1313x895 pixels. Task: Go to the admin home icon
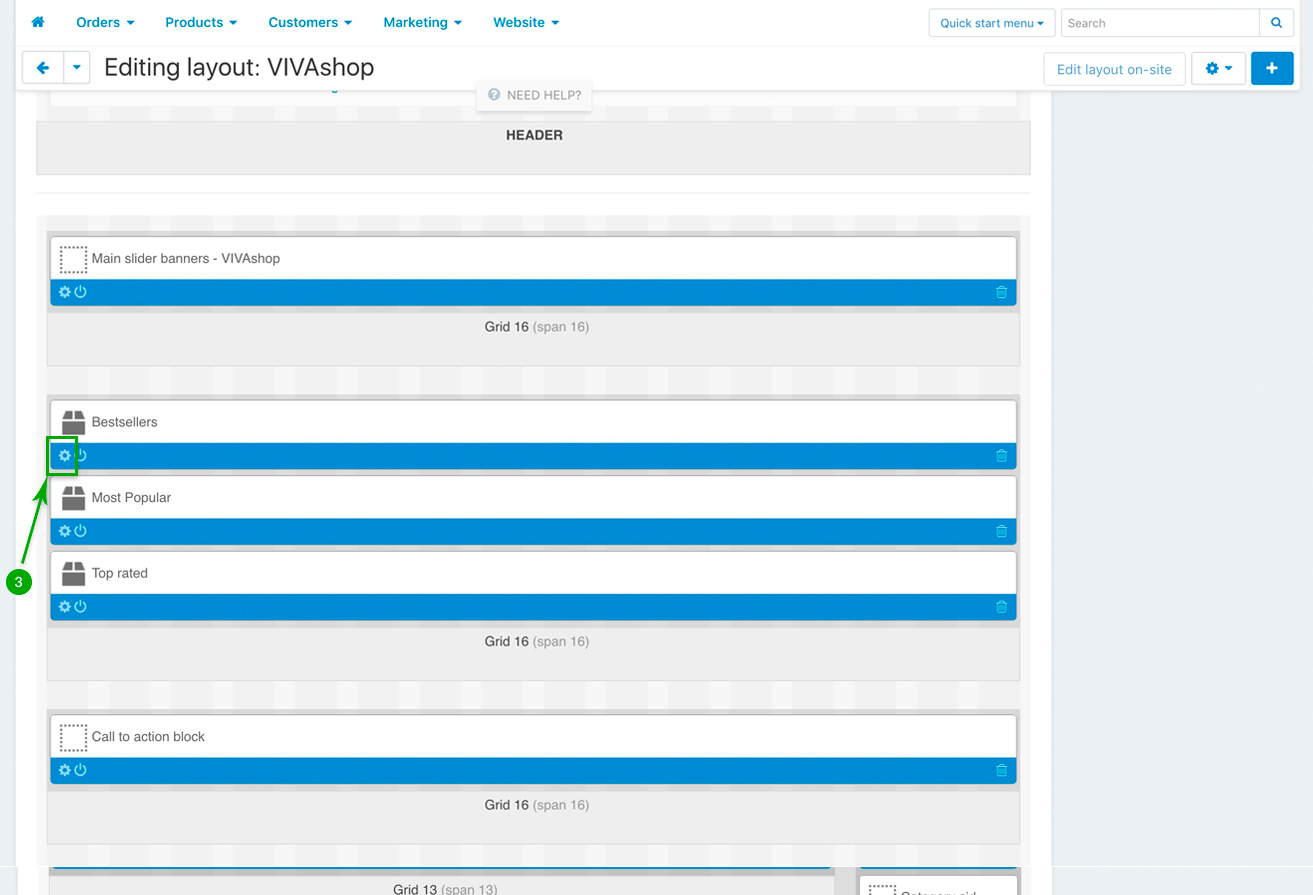(38, 22)
